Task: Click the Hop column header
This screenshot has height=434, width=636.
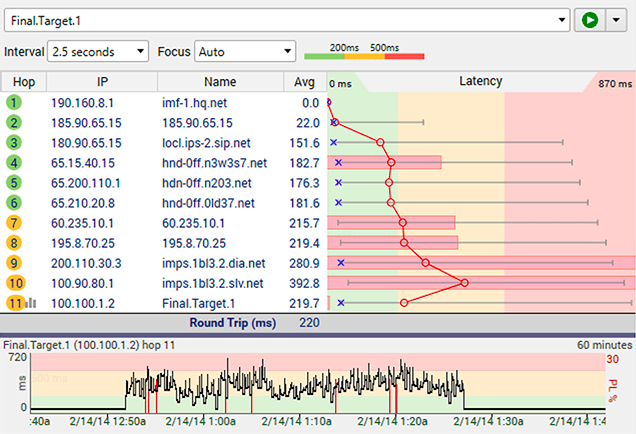Action: tap(24, 82)
